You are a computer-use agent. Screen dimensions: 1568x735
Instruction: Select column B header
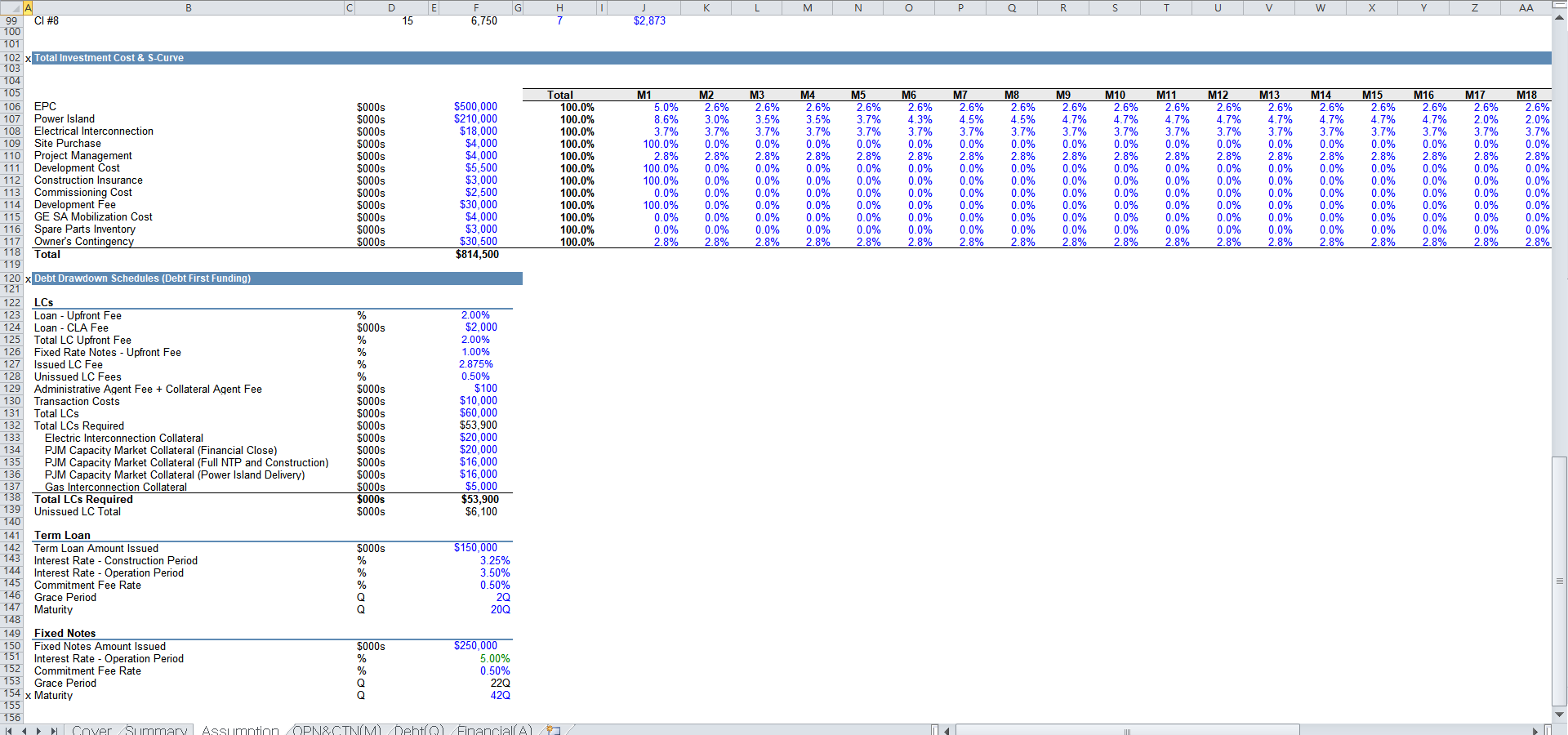coord(189,7)
